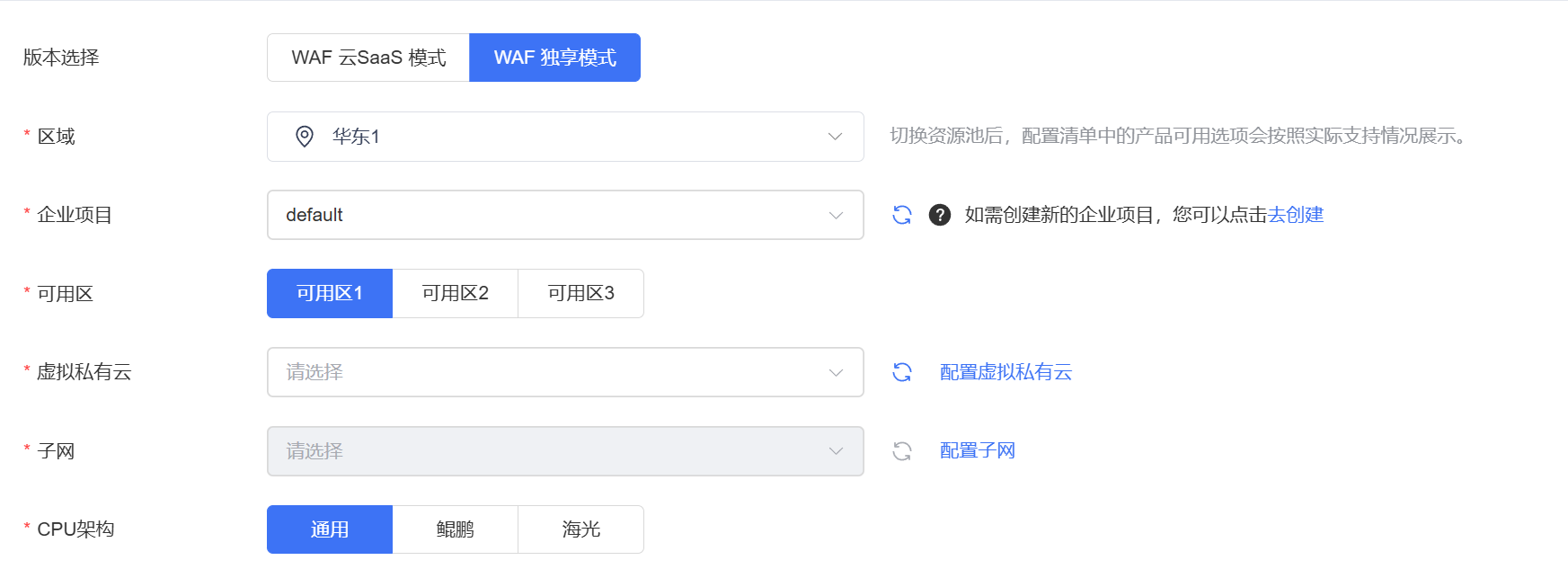Select 海光 CPU architecture
The height and width of the screenshot is (569, 1568).
click(x=580, y=529)
